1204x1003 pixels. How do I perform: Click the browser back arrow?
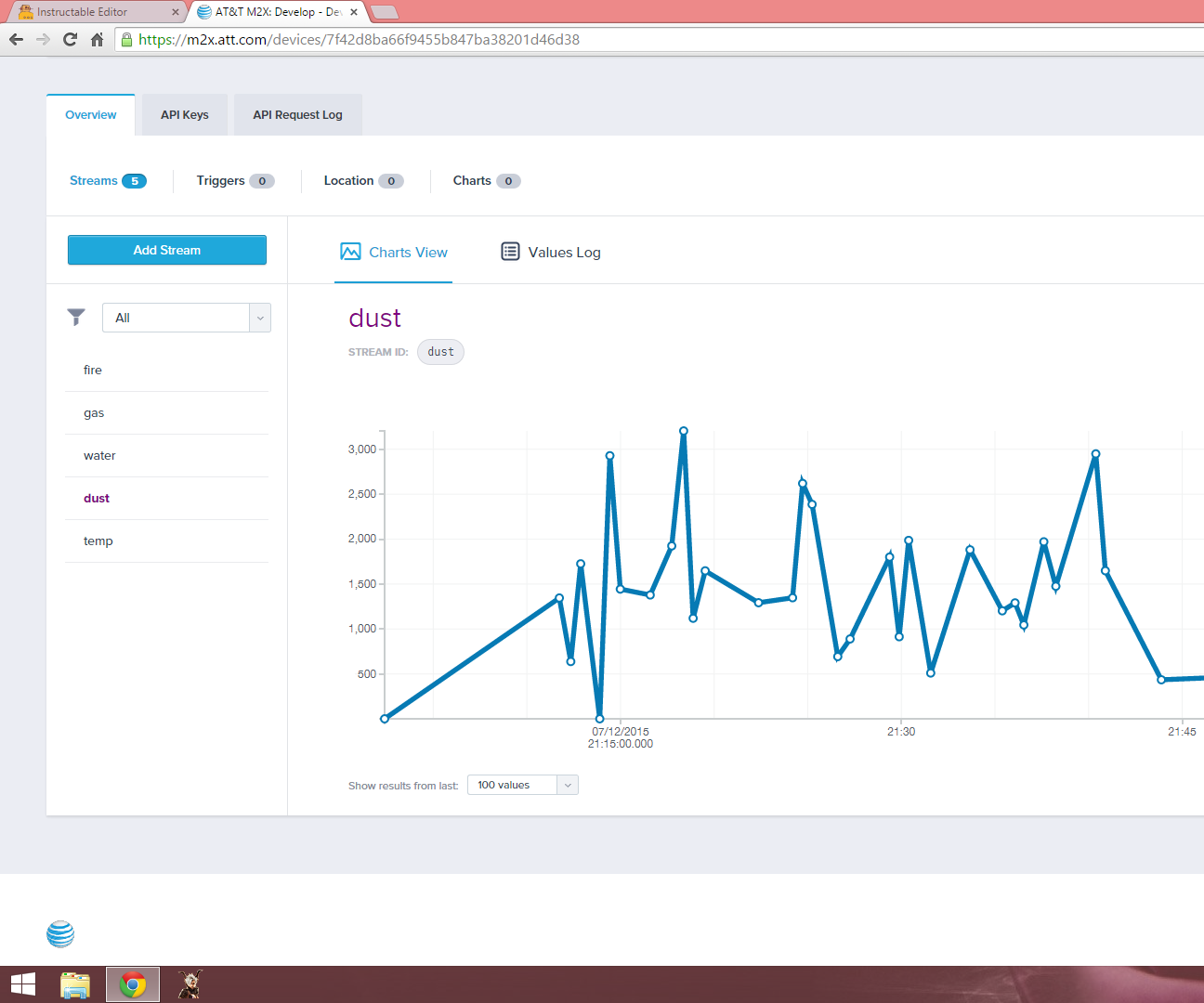(x=16, y=40)
